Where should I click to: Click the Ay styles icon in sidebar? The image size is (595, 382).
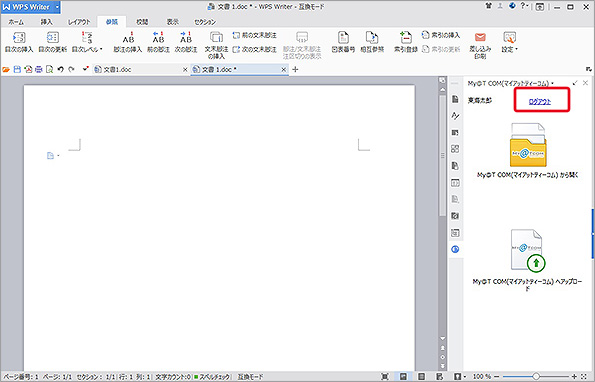click(x=455, y=116)
